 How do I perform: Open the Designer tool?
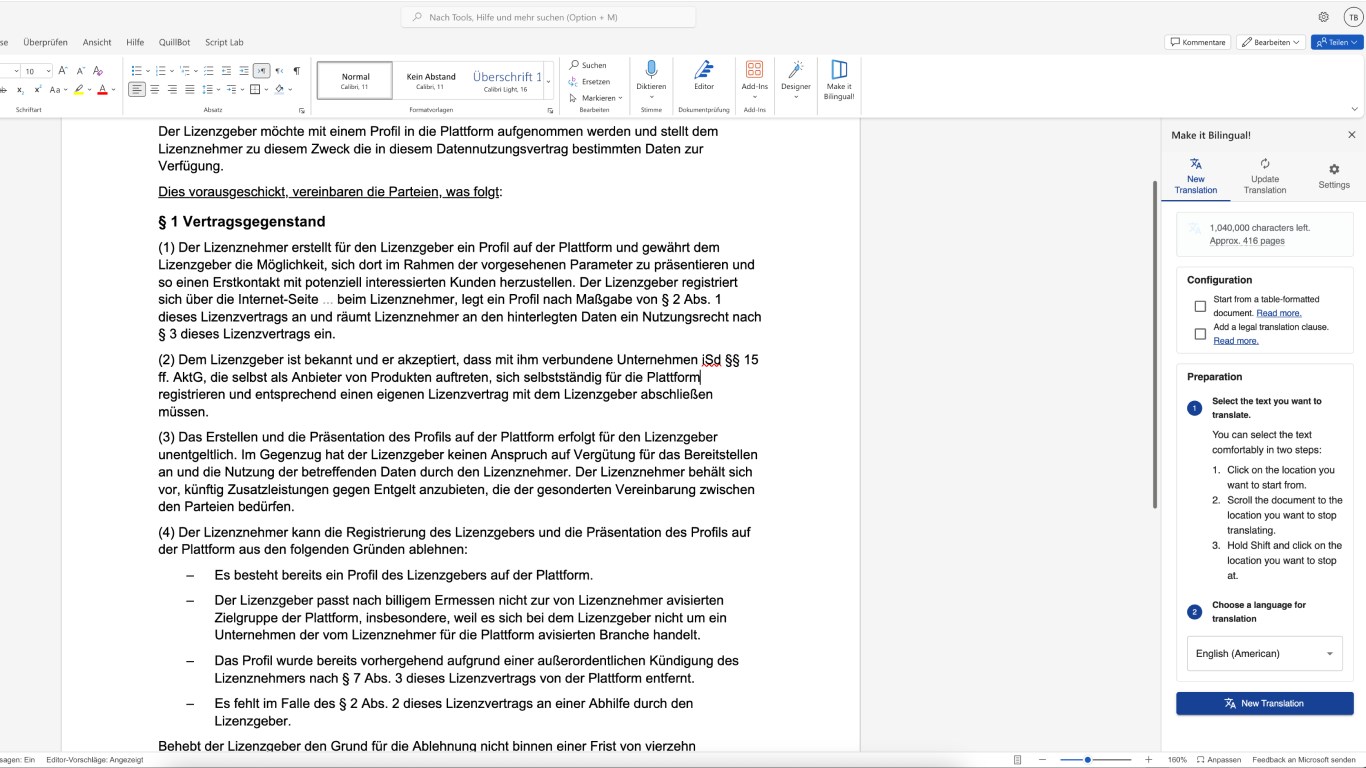796,77
